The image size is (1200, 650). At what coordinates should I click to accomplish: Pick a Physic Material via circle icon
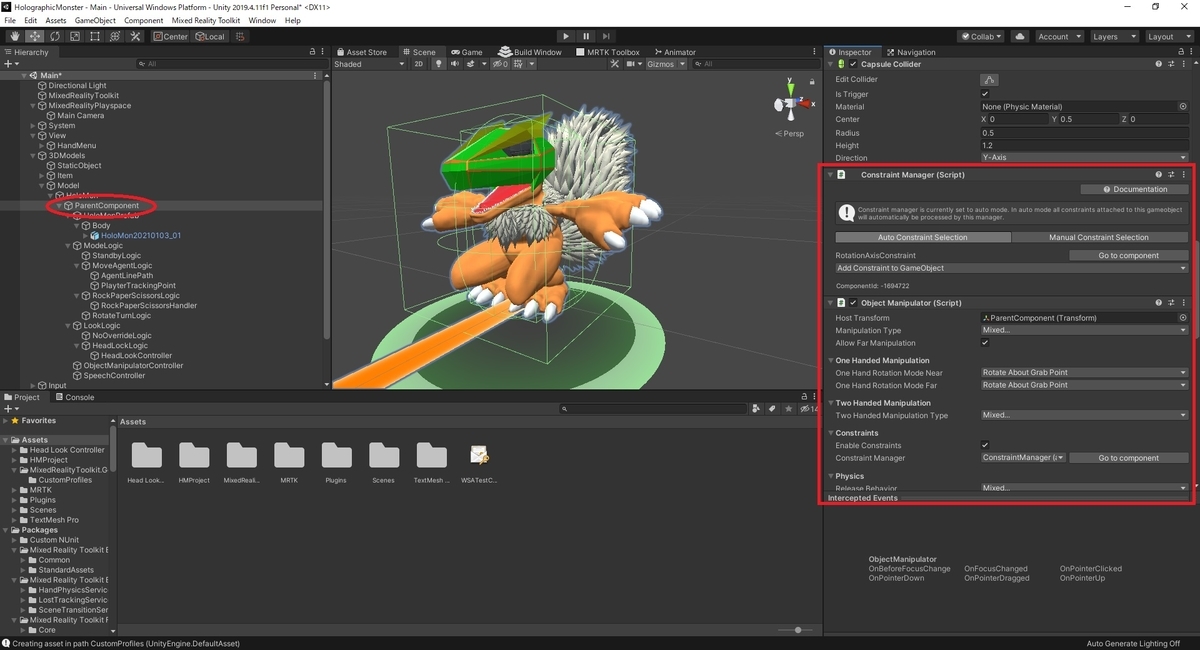point(1183,106)
